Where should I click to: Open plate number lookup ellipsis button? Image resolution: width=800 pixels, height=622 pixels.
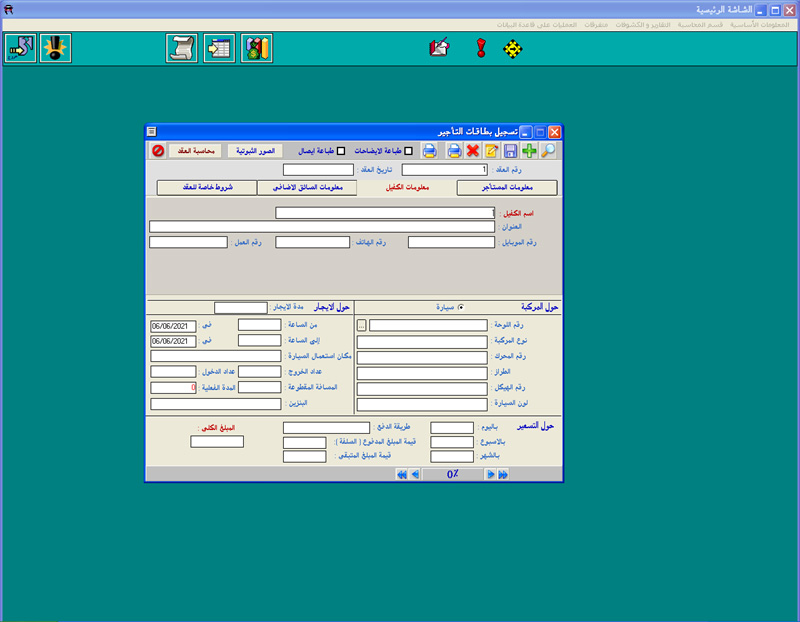point(362,325)
